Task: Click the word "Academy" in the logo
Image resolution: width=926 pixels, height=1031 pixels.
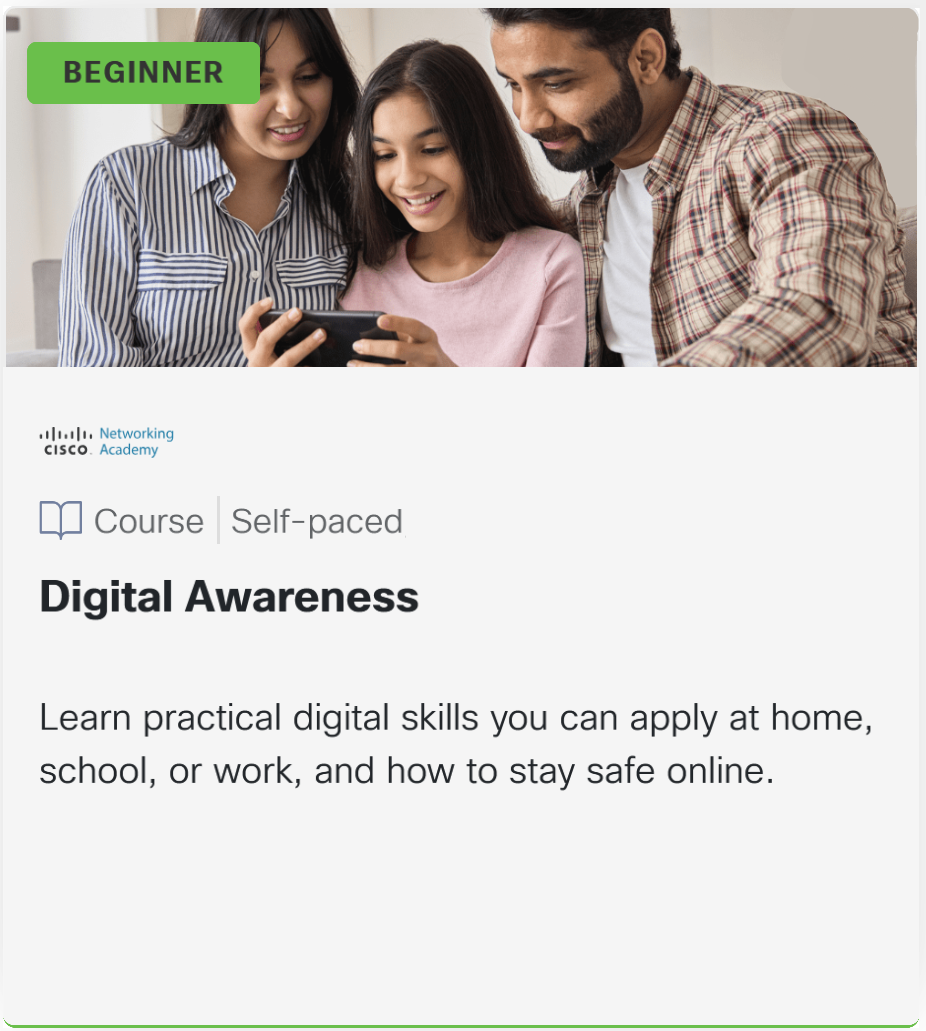Action: [129, 450]
